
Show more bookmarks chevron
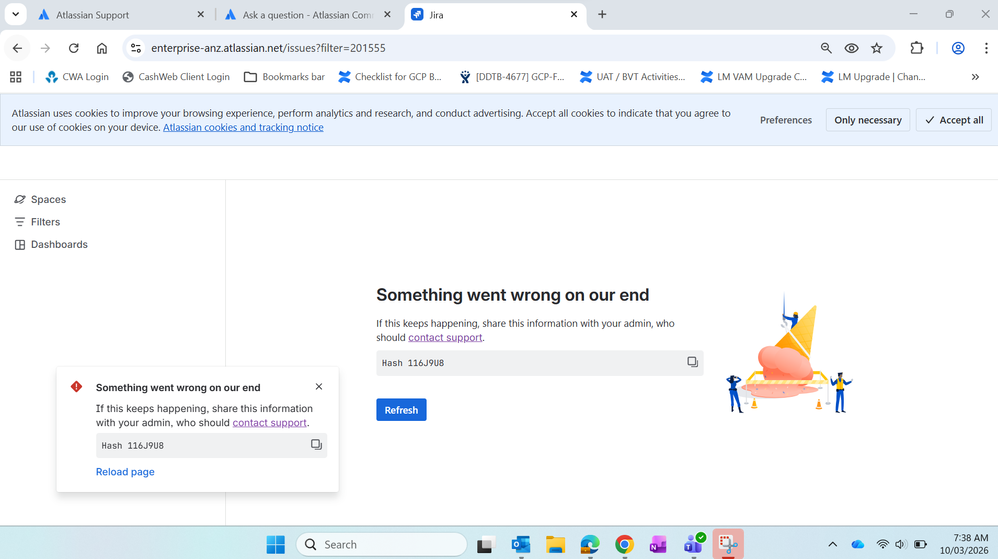975,77
